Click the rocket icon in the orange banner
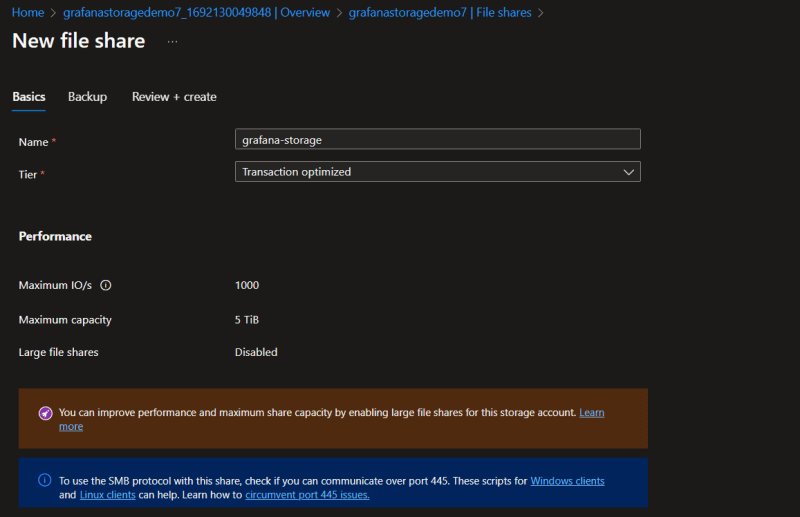Viewport: 800px width, 517px height. click(45, 413)
